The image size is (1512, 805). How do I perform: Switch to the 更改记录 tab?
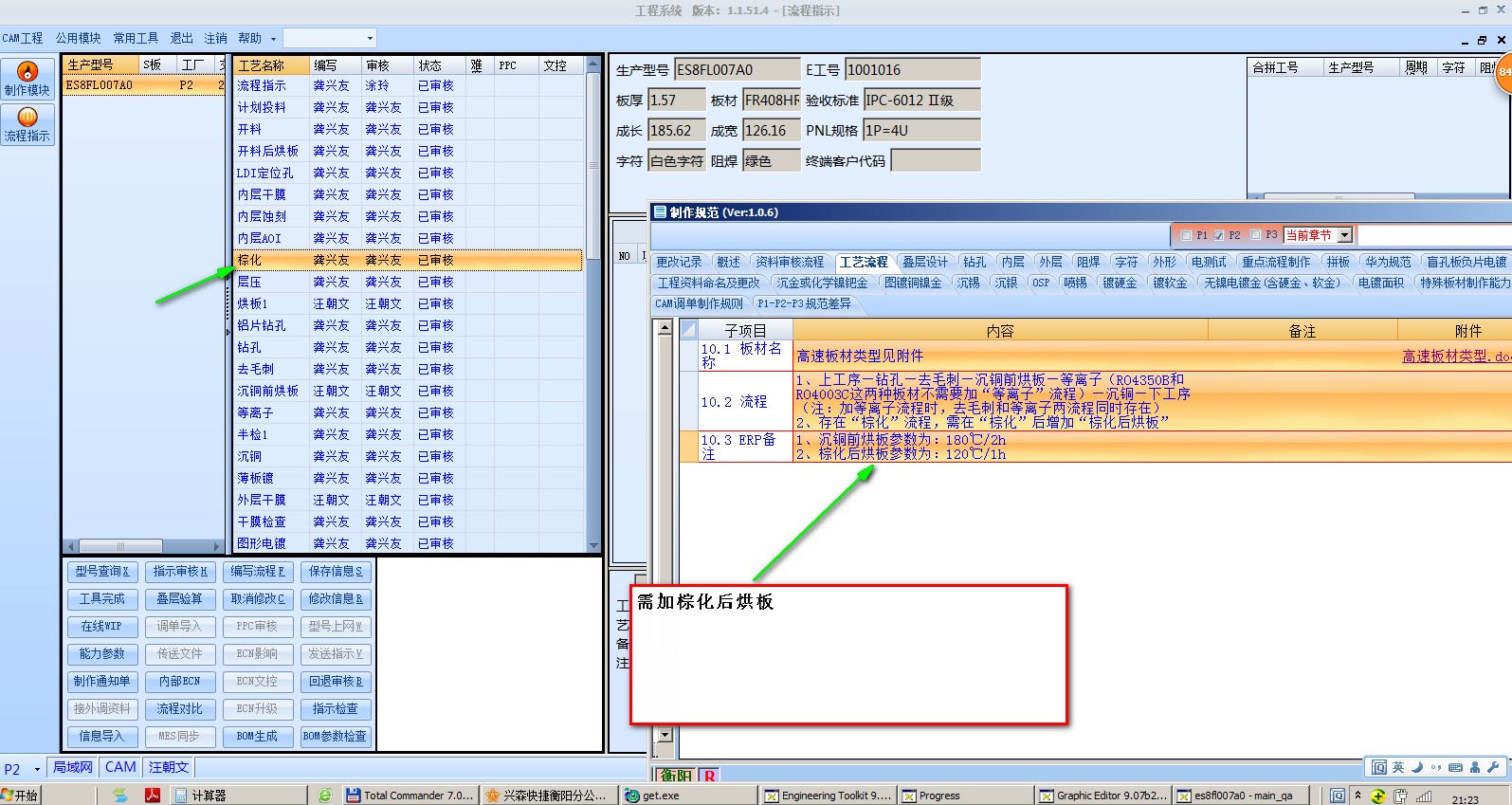[x=680, y=262]
